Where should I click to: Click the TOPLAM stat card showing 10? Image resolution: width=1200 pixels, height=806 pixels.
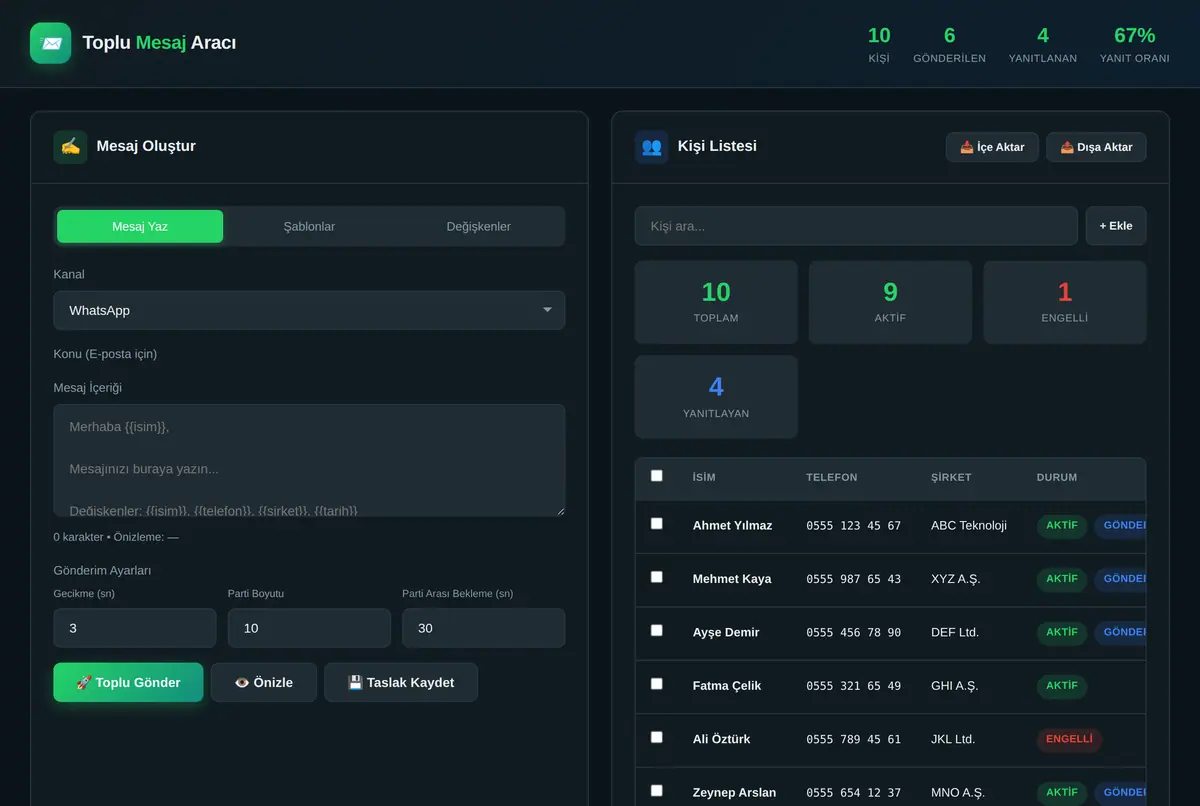716,302
